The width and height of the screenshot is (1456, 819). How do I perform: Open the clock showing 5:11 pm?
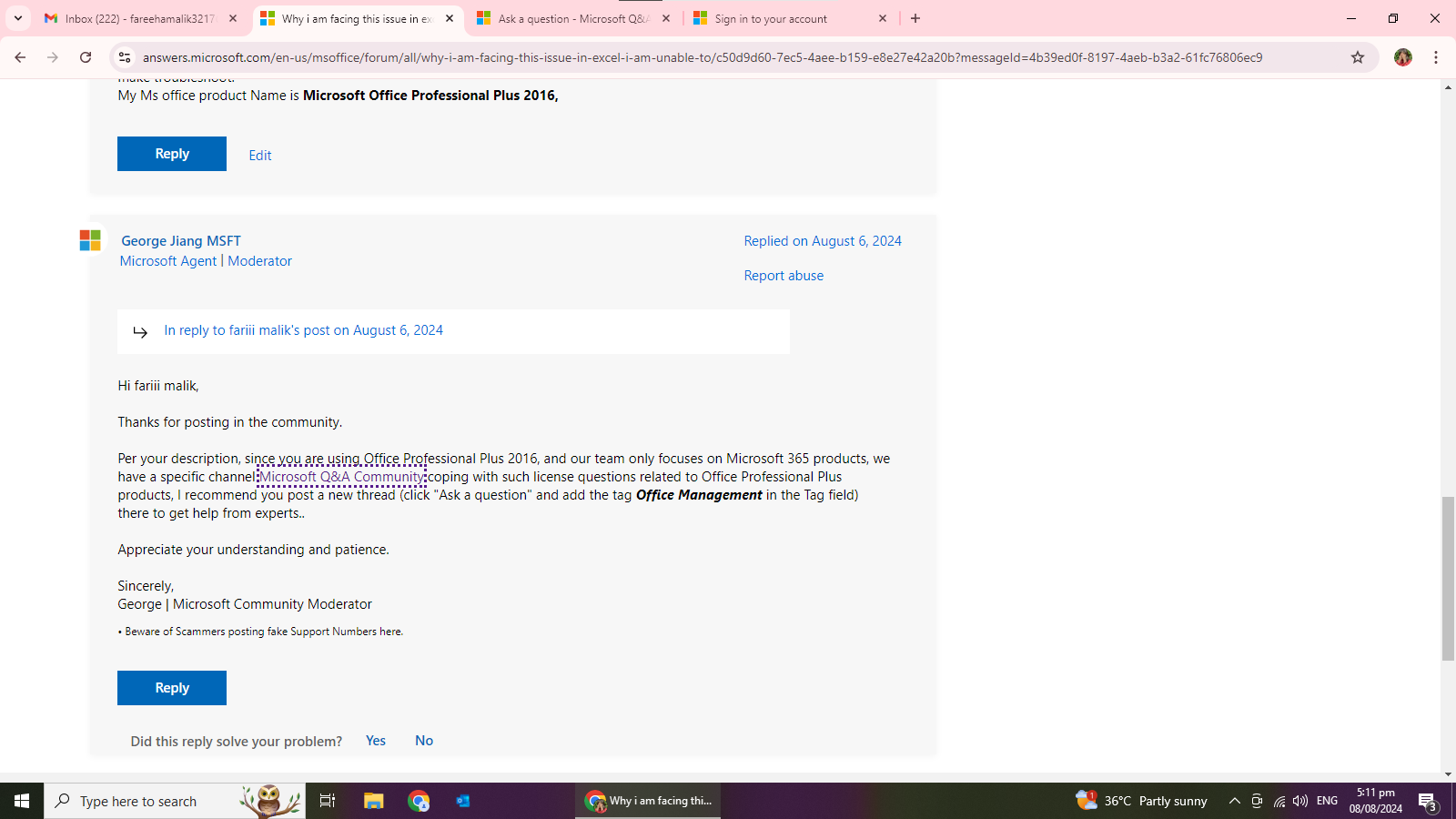[1376, 801]
